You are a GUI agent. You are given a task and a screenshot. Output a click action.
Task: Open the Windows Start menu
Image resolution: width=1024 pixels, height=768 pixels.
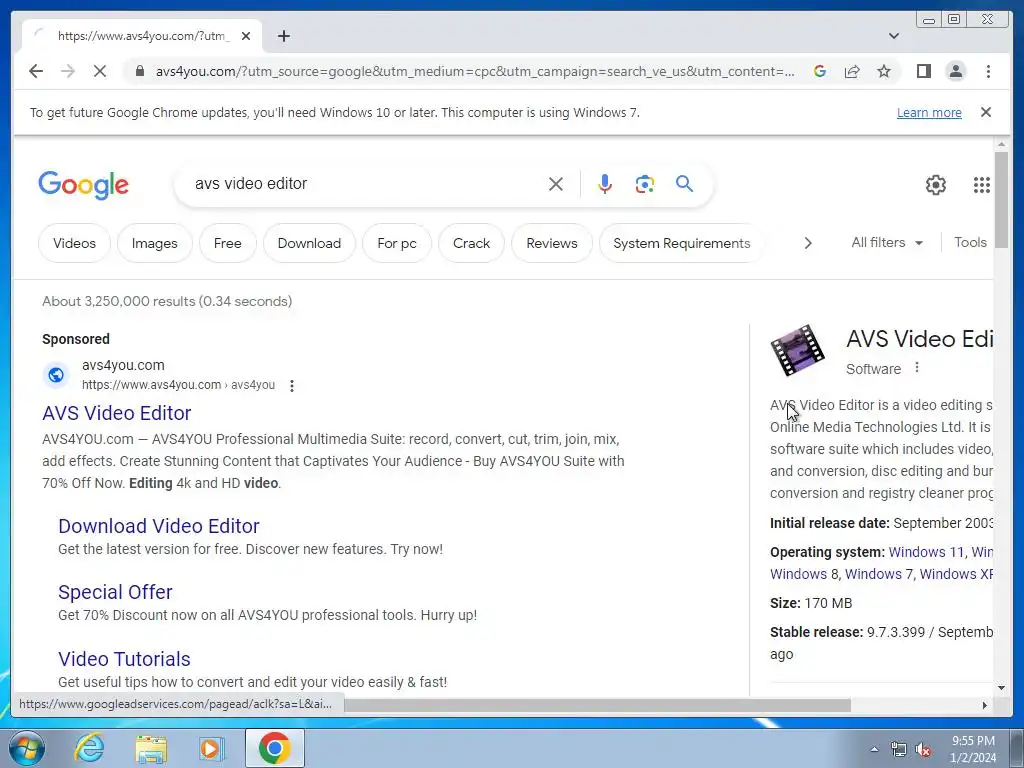pos(27,748)
